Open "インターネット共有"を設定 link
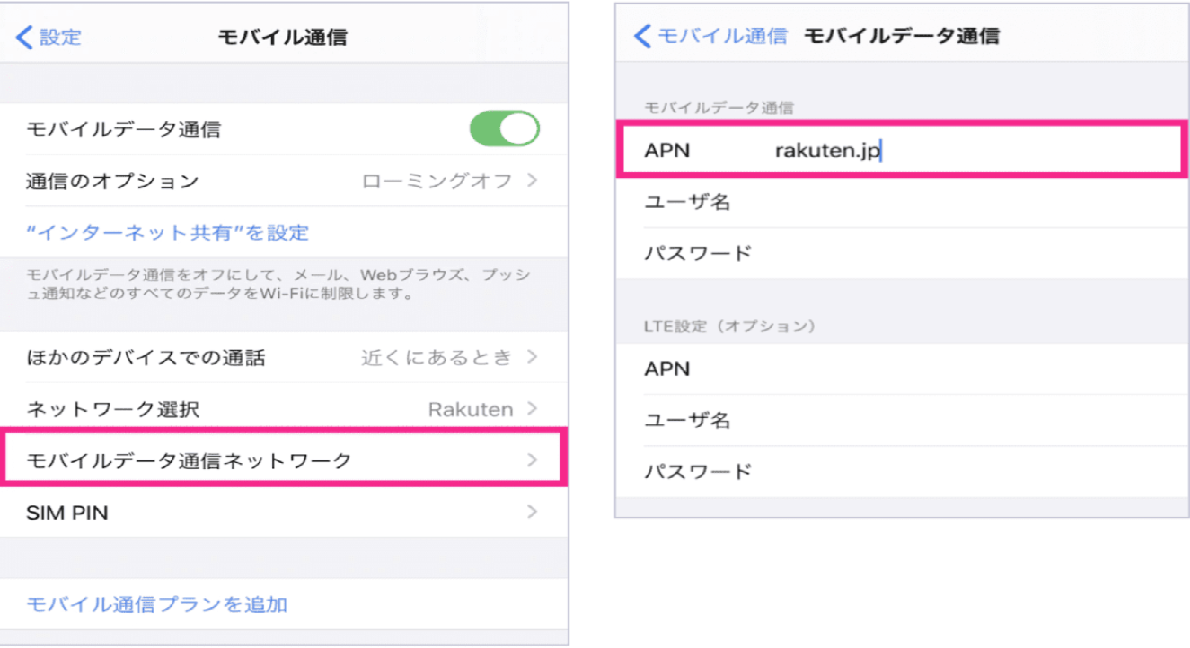1190x648 pixels. pos(168,232)
